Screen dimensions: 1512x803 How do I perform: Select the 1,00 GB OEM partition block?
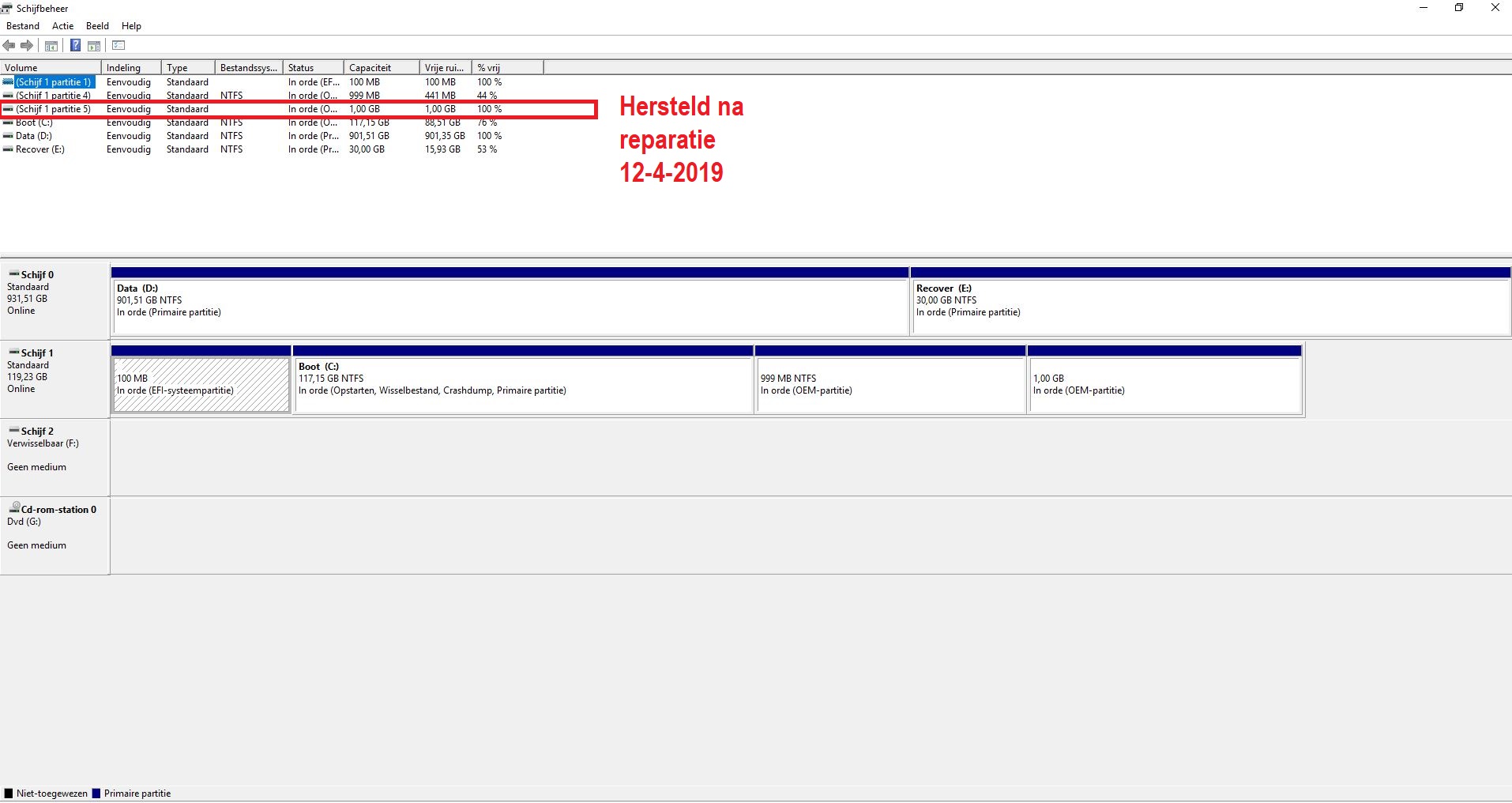[x=1164, y=384]
